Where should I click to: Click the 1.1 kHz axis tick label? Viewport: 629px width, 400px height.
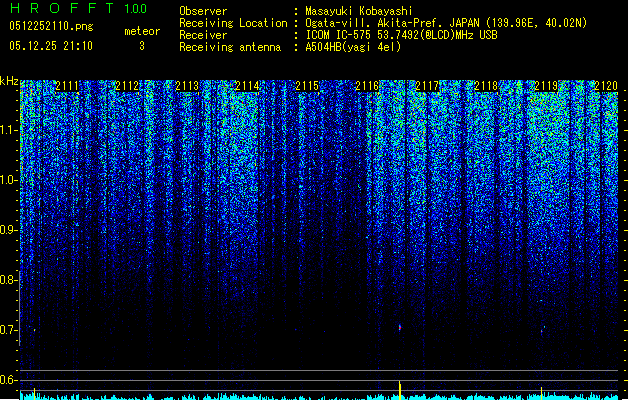[x=9, y=130]
